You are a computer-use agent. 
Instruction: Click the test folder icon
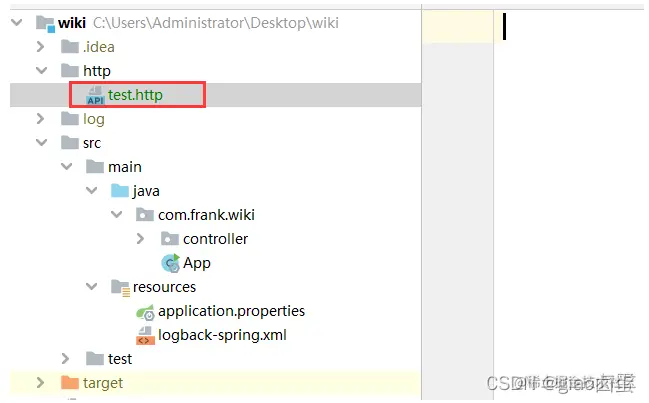95,358
